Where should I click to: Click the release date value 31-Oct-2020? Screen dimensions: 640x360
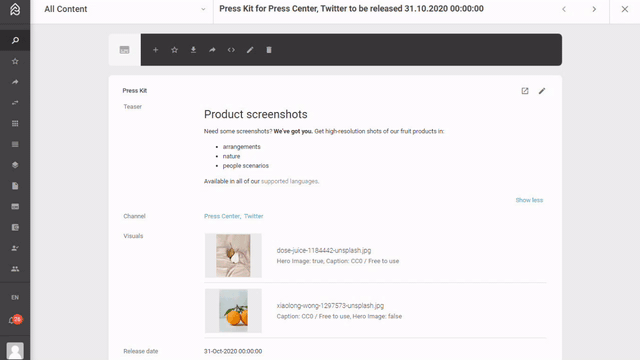[x=233, y=351]
